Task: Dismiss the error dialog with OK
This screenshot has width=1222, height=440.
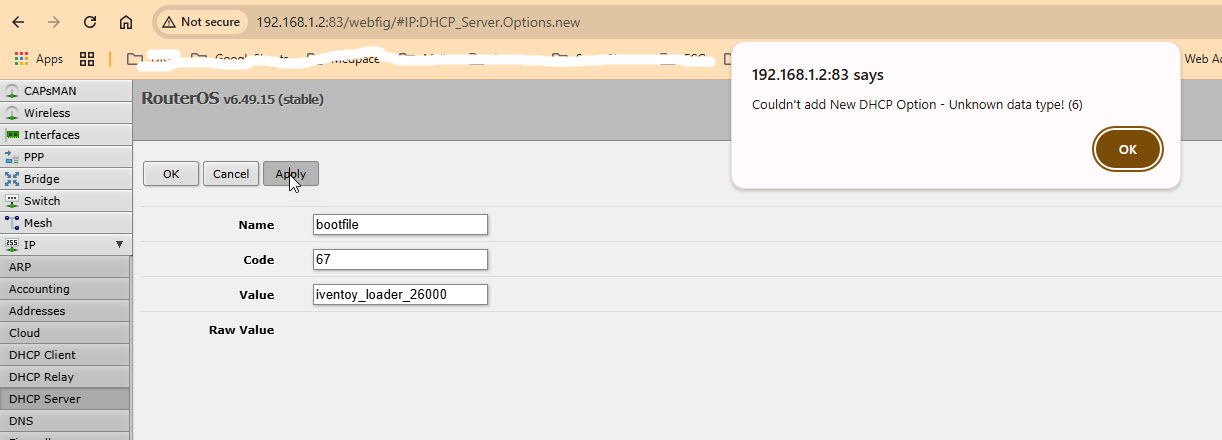Action: coord(1128,149)
